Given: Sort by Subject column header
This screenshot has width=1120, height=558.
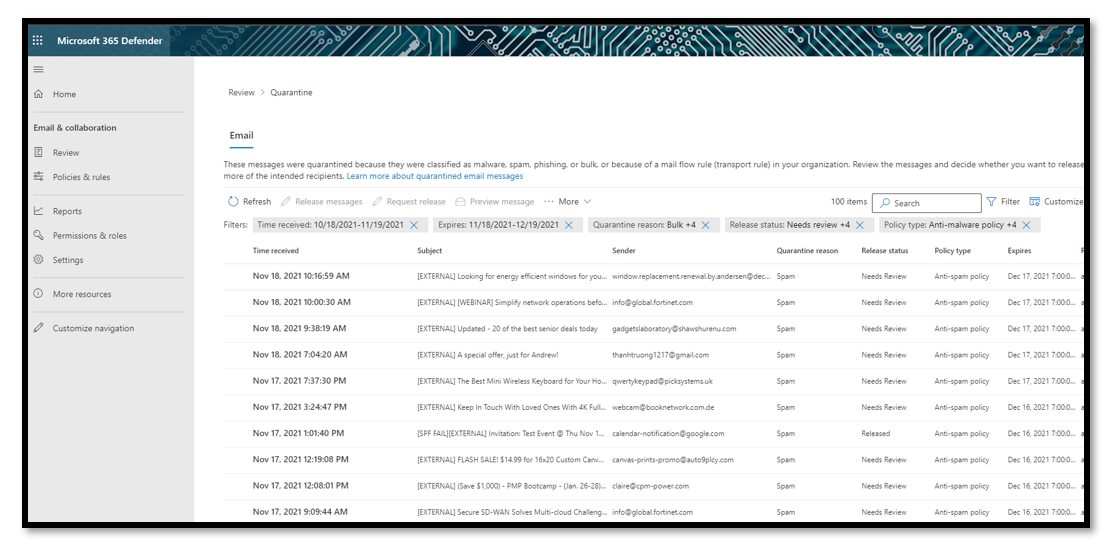Looking at the screenshot, I should coord(430,251).
